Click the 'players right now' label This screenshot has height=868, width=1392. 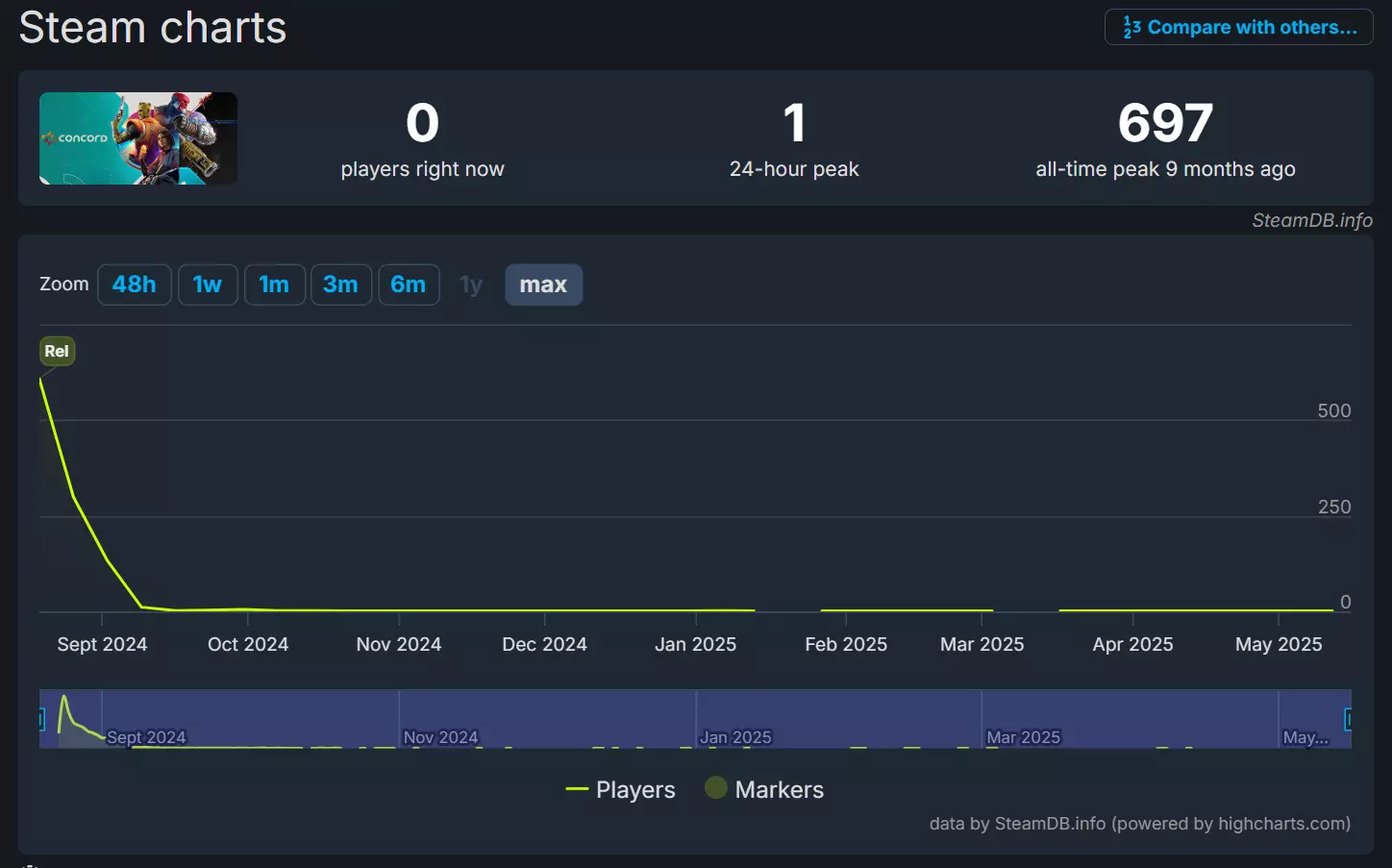pos(422,169)
